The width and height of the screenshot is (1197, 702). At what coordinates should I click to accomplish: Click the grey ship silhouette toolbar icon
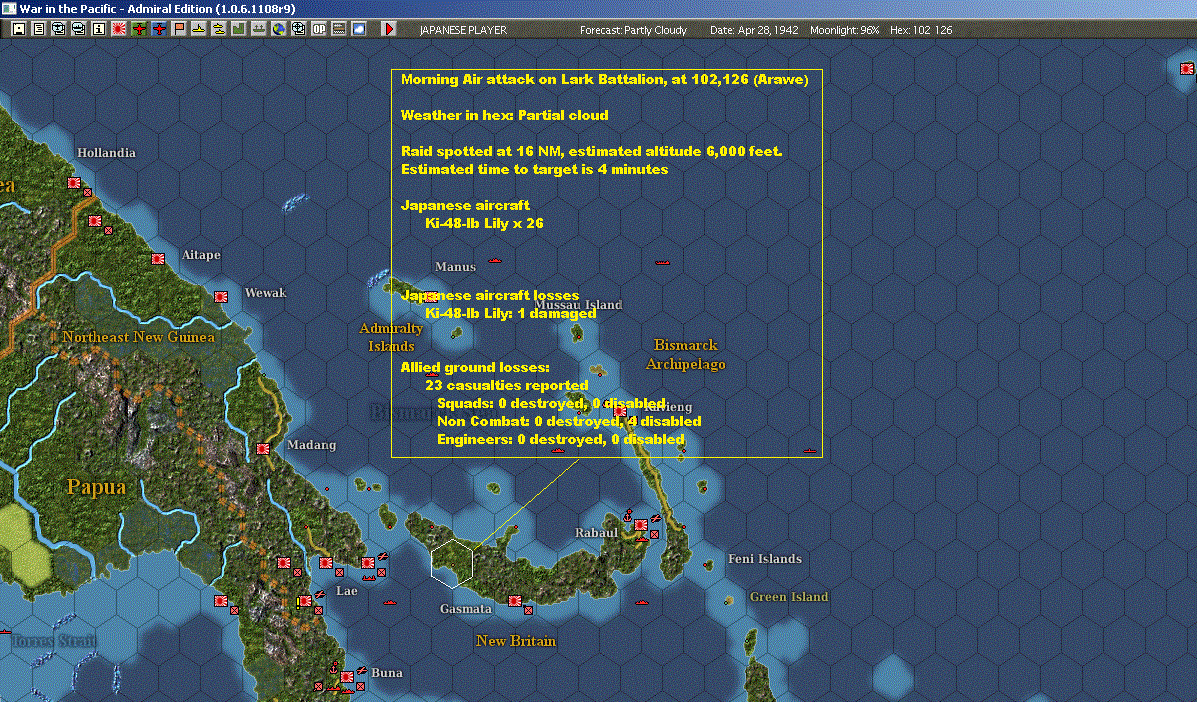(259, 29)
